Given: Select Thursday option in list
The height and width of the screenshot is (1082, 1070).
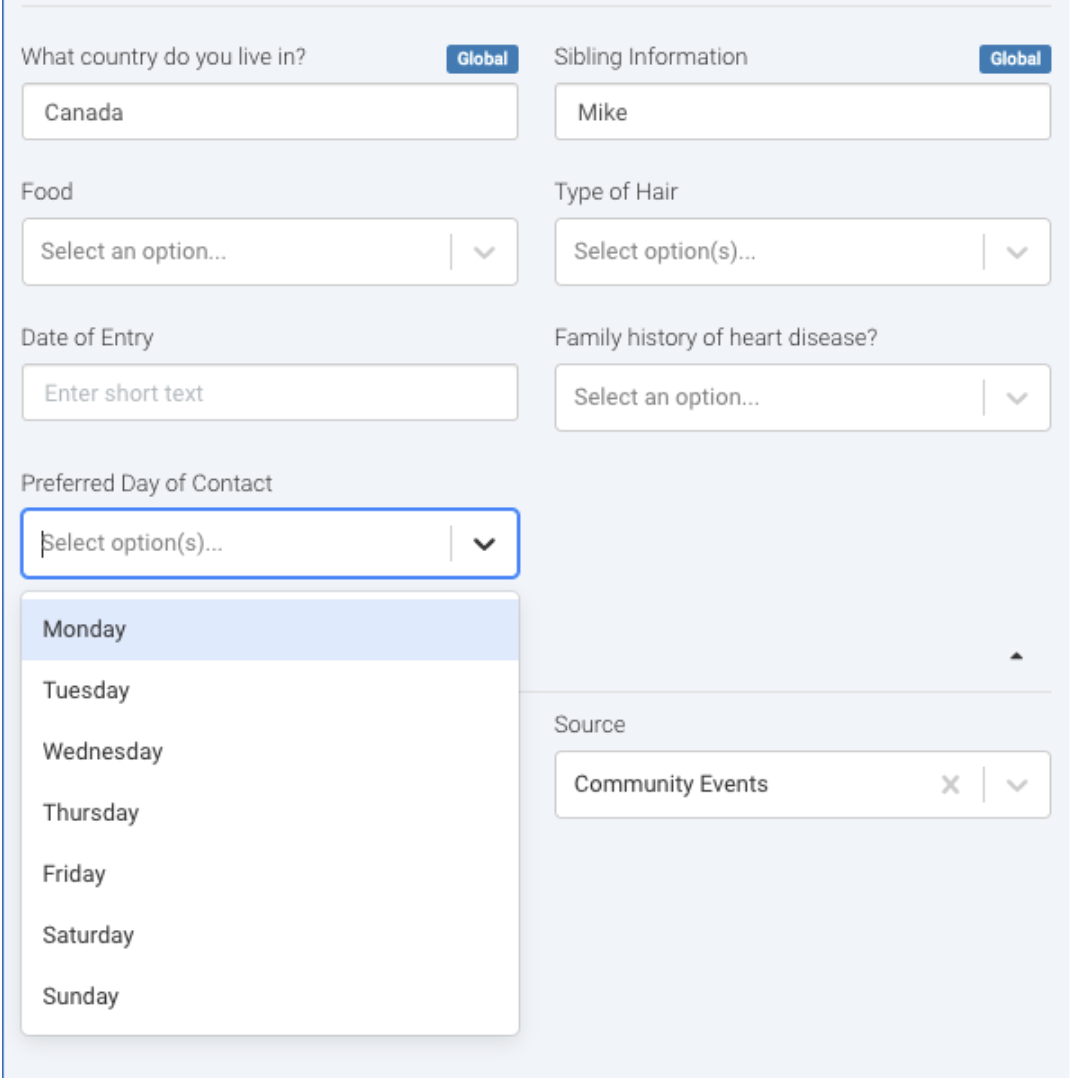Looking at the screenshot, I should (90, 812).
